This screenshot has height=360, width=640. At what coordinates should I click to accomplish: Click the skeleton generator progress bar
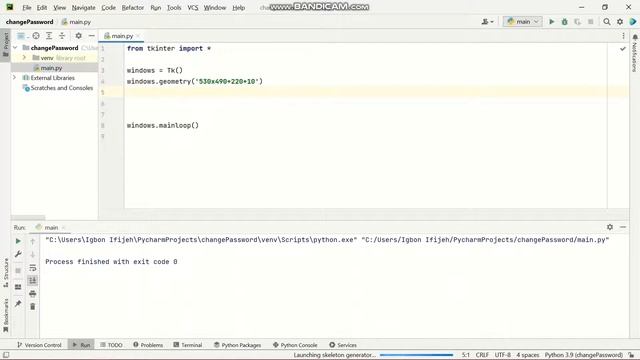coord(416,355)
